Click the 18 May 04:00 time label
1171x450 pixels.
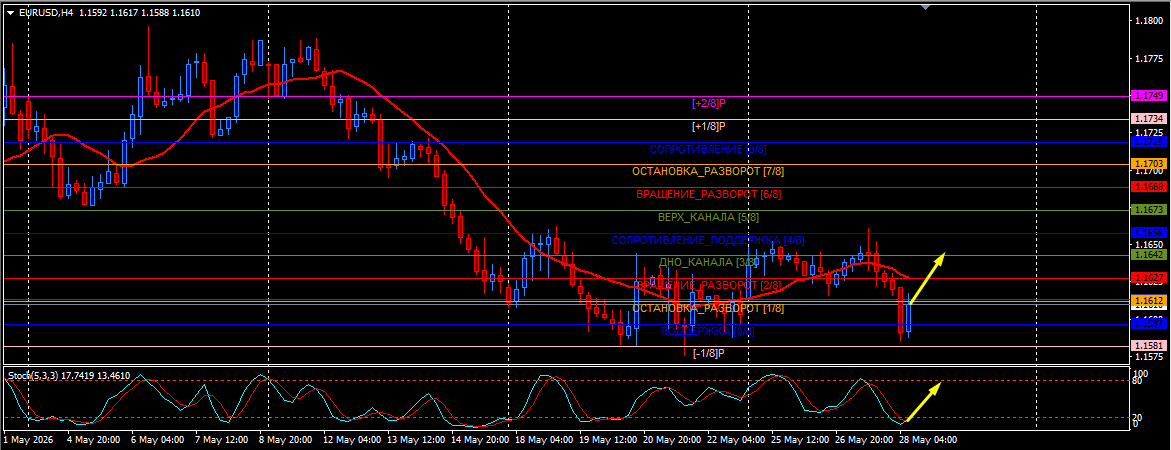coord(543,440)
